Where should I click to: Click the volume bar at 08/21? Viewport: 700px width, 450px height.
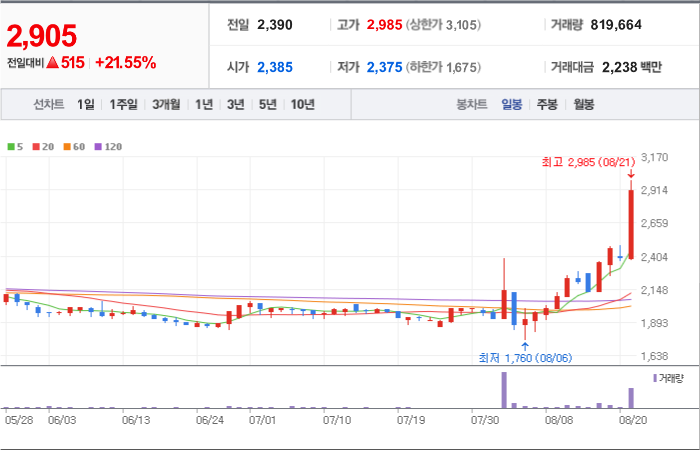coord(631,398)
